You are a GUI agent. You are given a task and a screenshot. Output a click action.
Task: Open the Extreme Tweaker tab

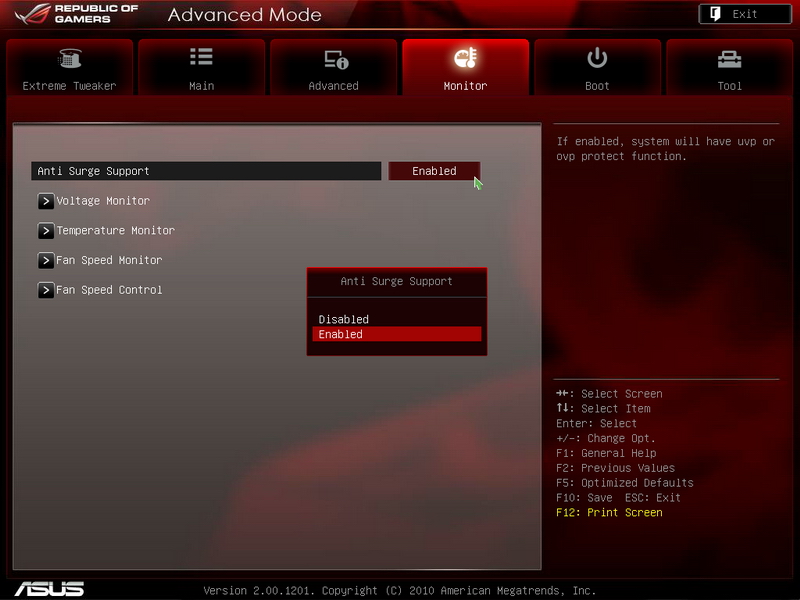click(69, 67)
